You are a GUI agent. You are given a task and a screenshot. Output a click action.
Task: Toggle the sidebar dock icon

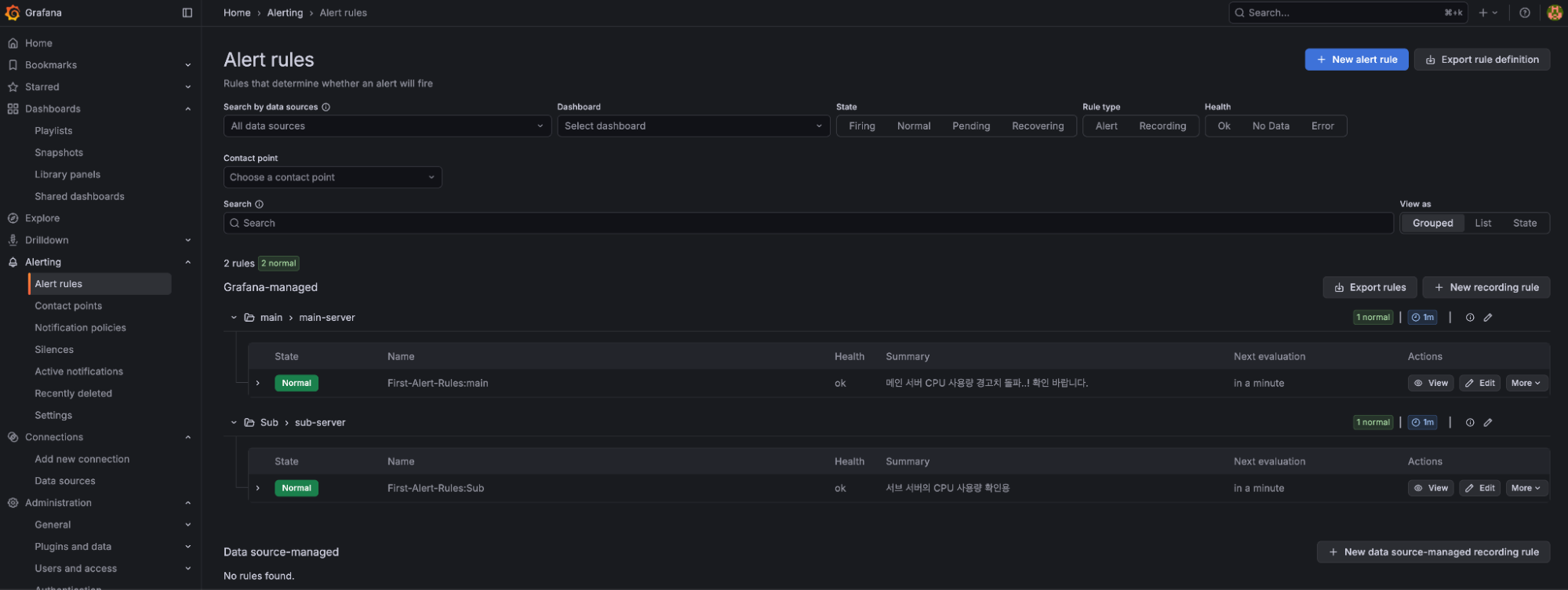187,13
